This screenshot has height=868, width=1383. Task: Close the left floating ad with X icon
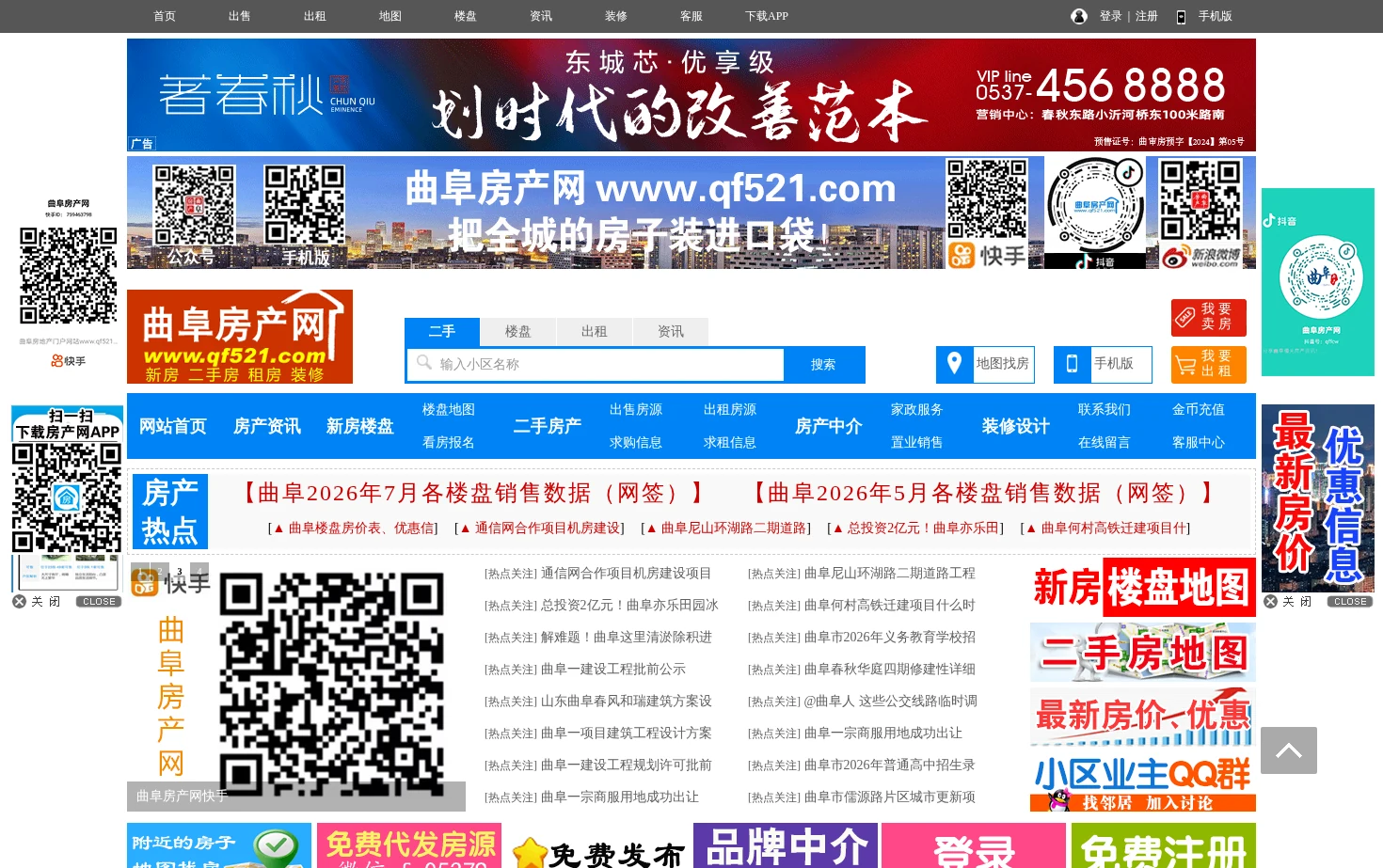(19, 602)
